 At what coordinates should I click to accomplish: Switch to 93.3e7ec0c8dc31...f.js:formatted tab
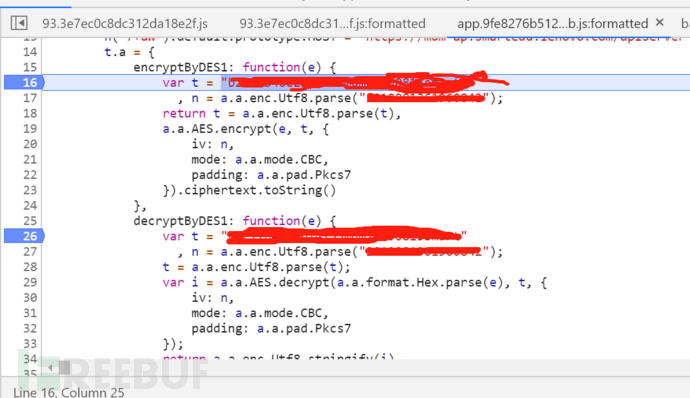(332, 23)
